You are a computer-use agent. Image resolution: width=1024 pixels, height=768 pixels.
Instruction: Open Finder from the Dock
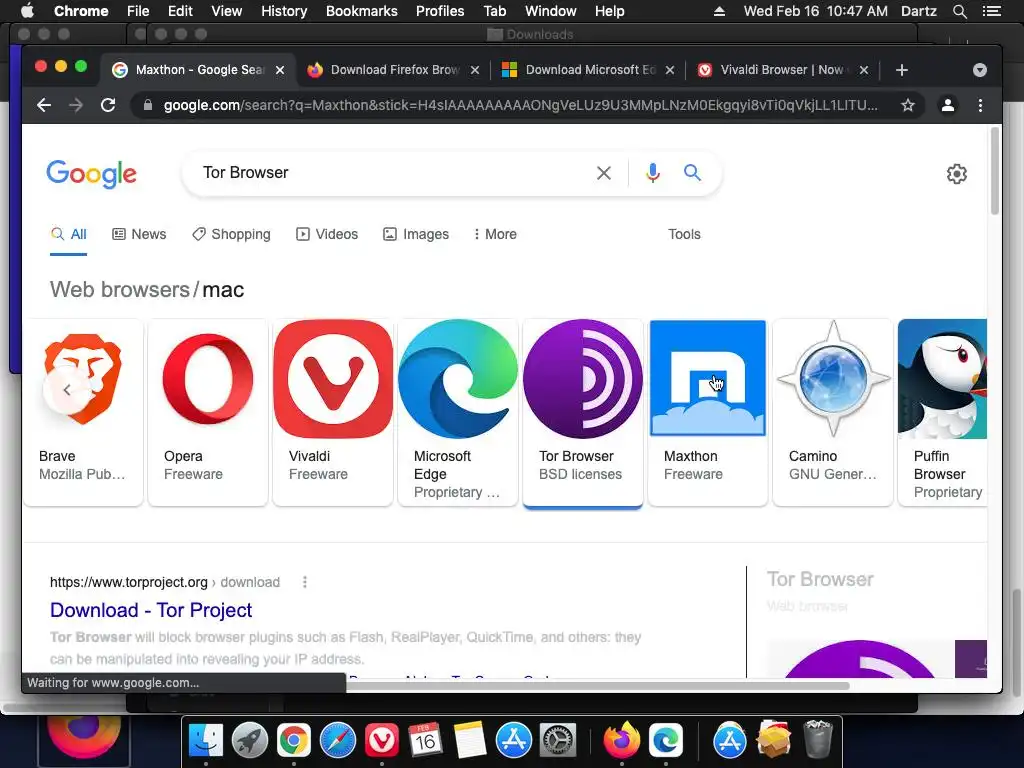[x=206, y=740]
